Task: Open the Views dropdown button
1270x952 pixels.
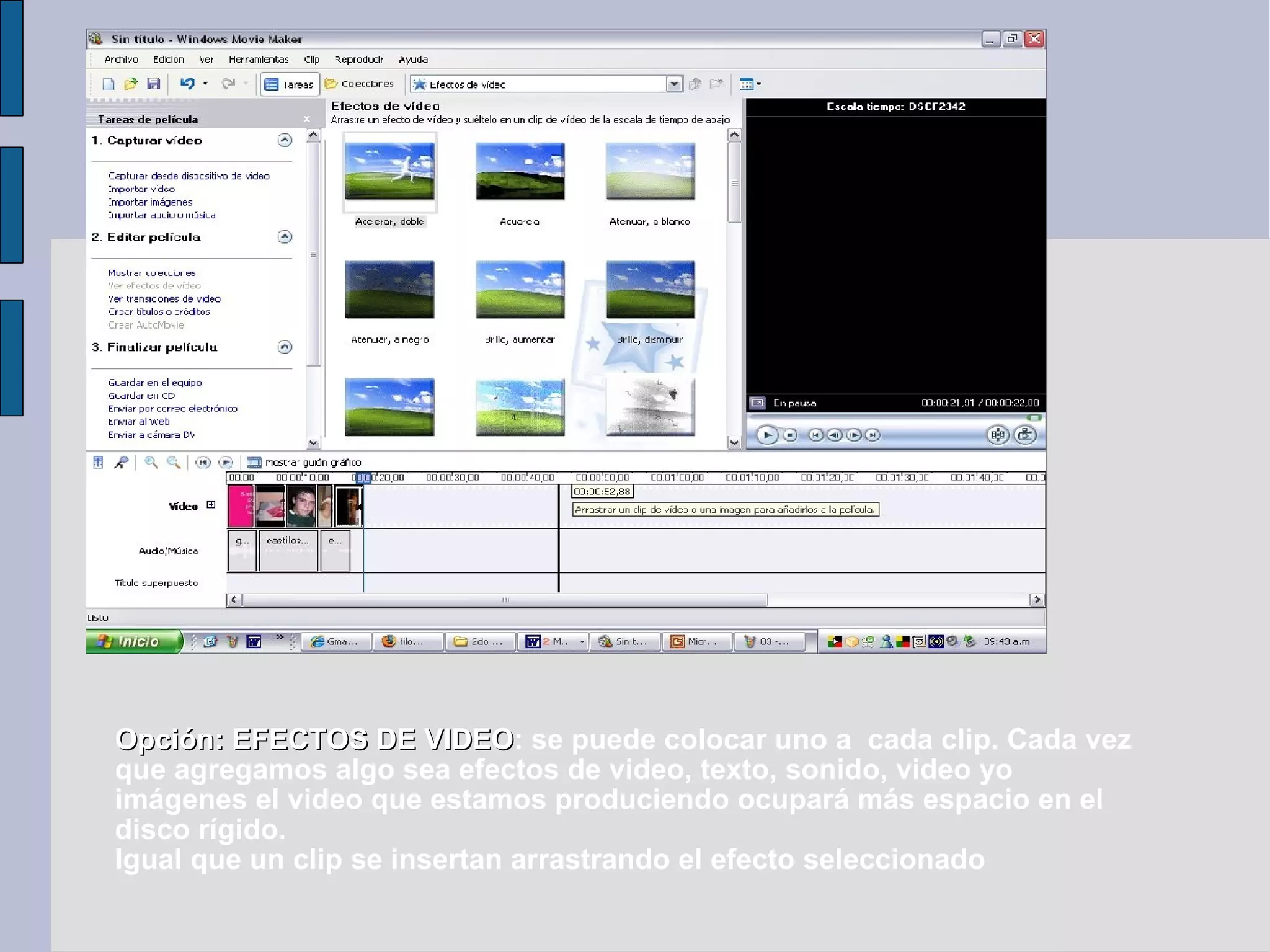Action: 749,84
